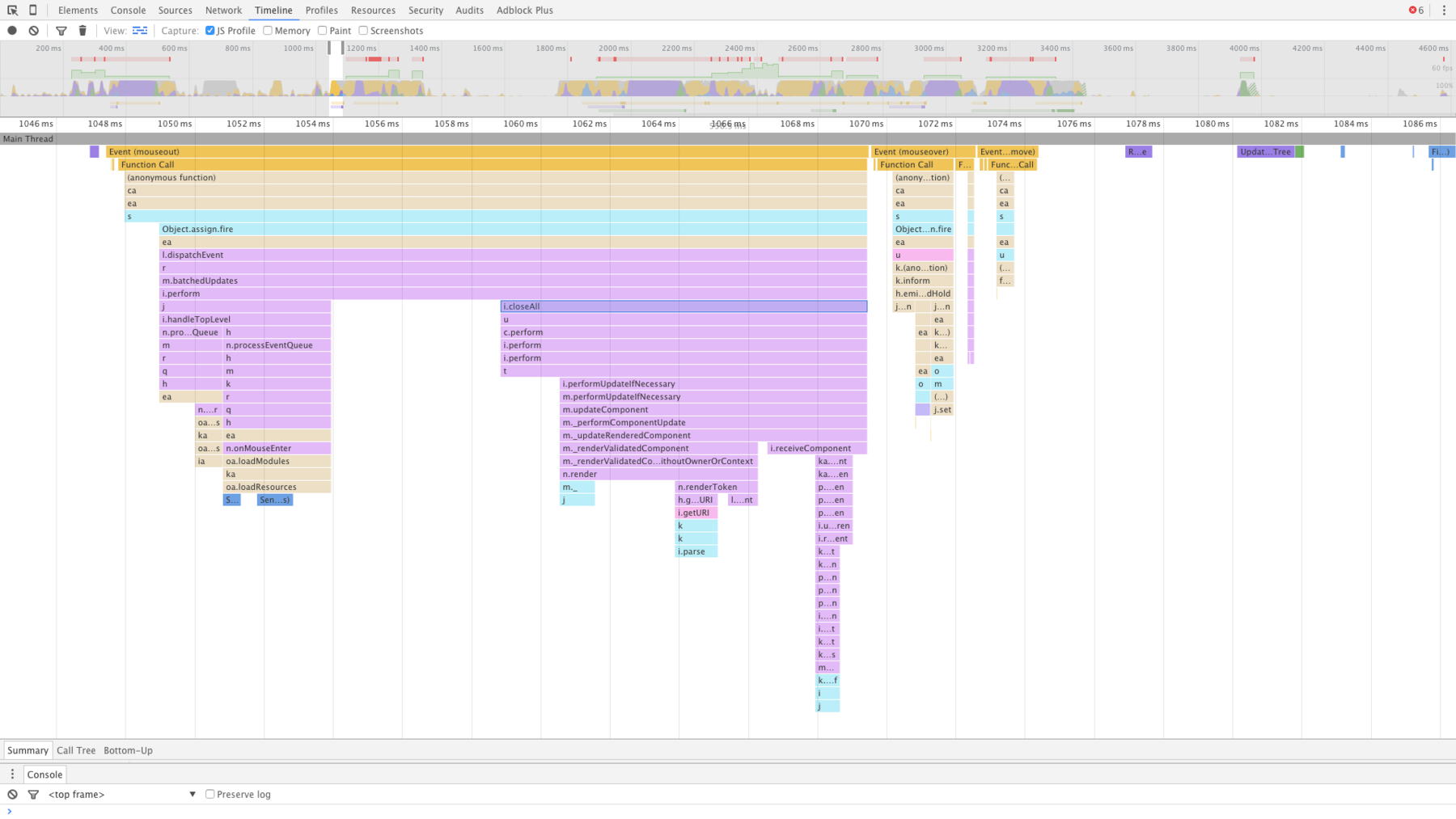Open the top frame context dropdown
Screen dimensions: 1456x819
(x=121, y=794)
